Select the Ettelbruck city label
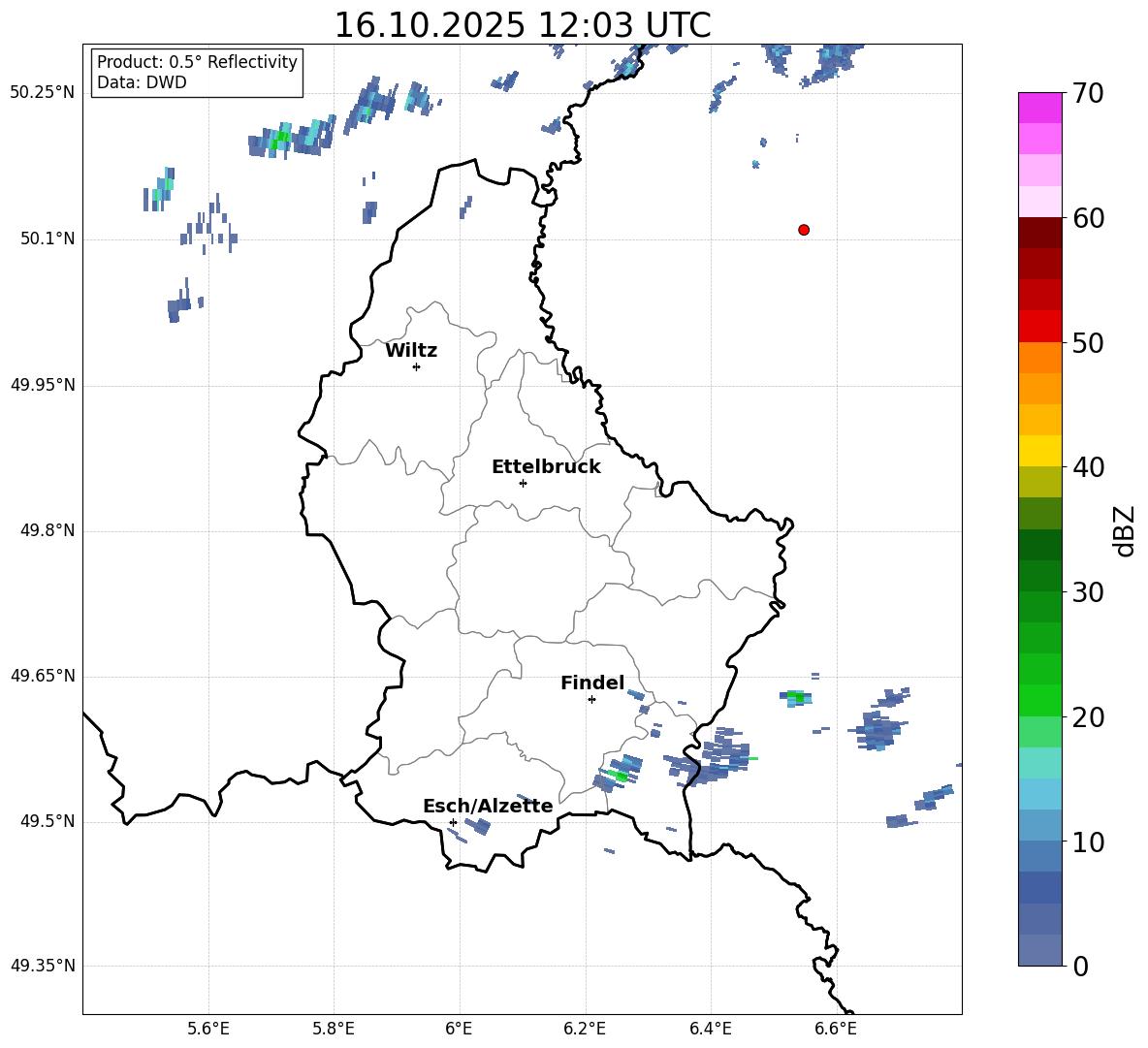Viewport: 1148px width, 1048px height. (x=546, y=467)
